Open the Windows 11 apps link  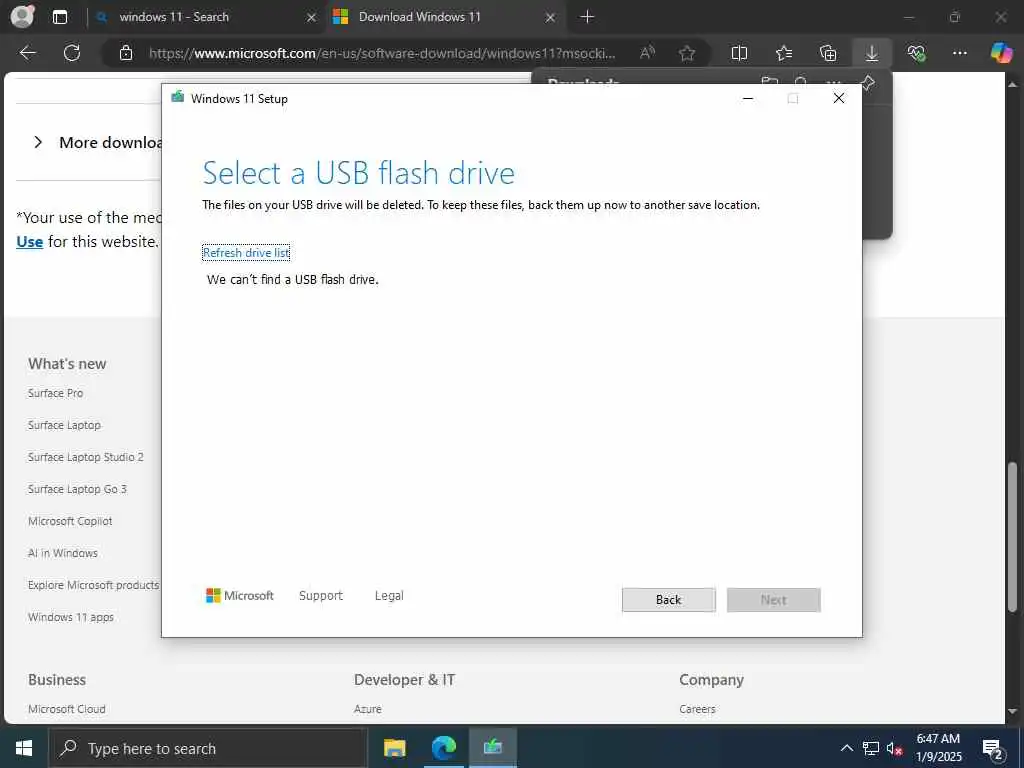tap(71, 617)
